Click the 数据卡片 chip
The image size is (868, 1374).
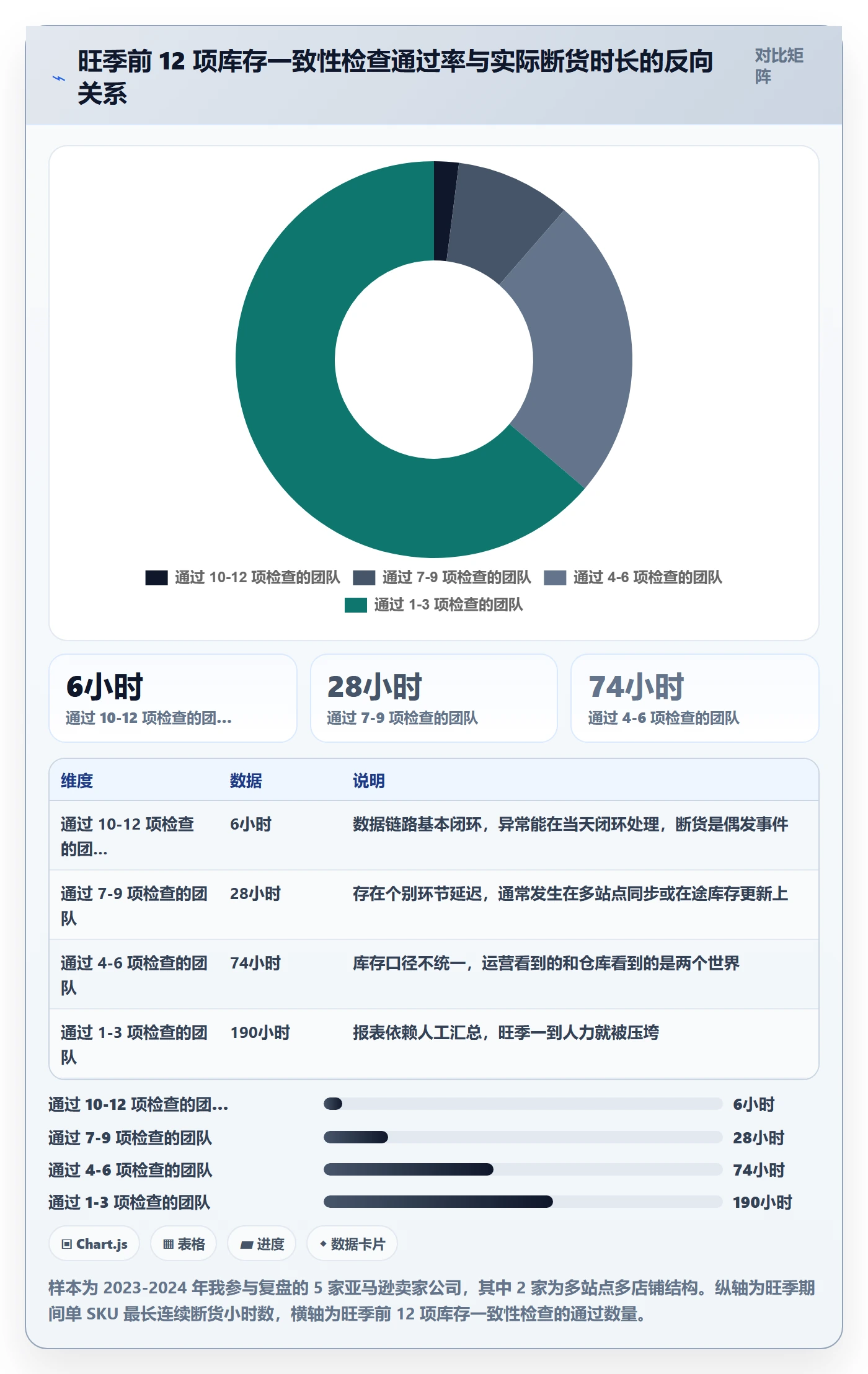352,1244
